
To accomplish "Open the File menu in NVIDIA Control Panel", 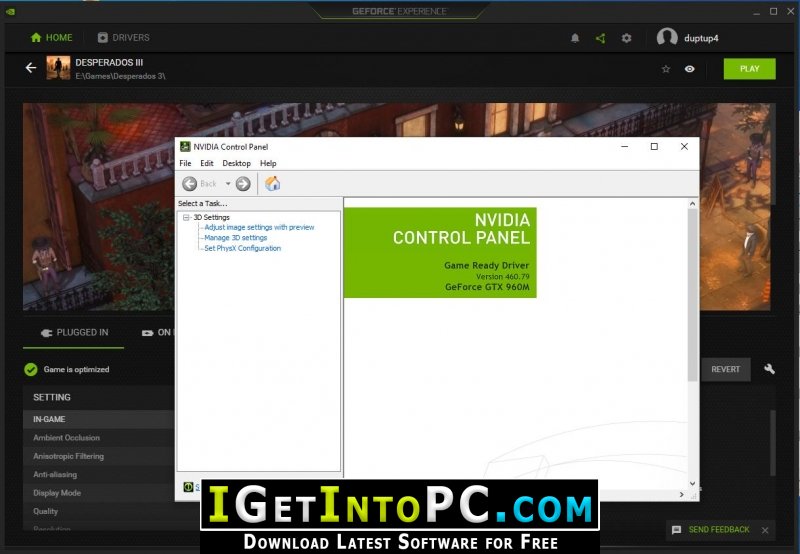I will pyautogui.click(x=185, y=163).
